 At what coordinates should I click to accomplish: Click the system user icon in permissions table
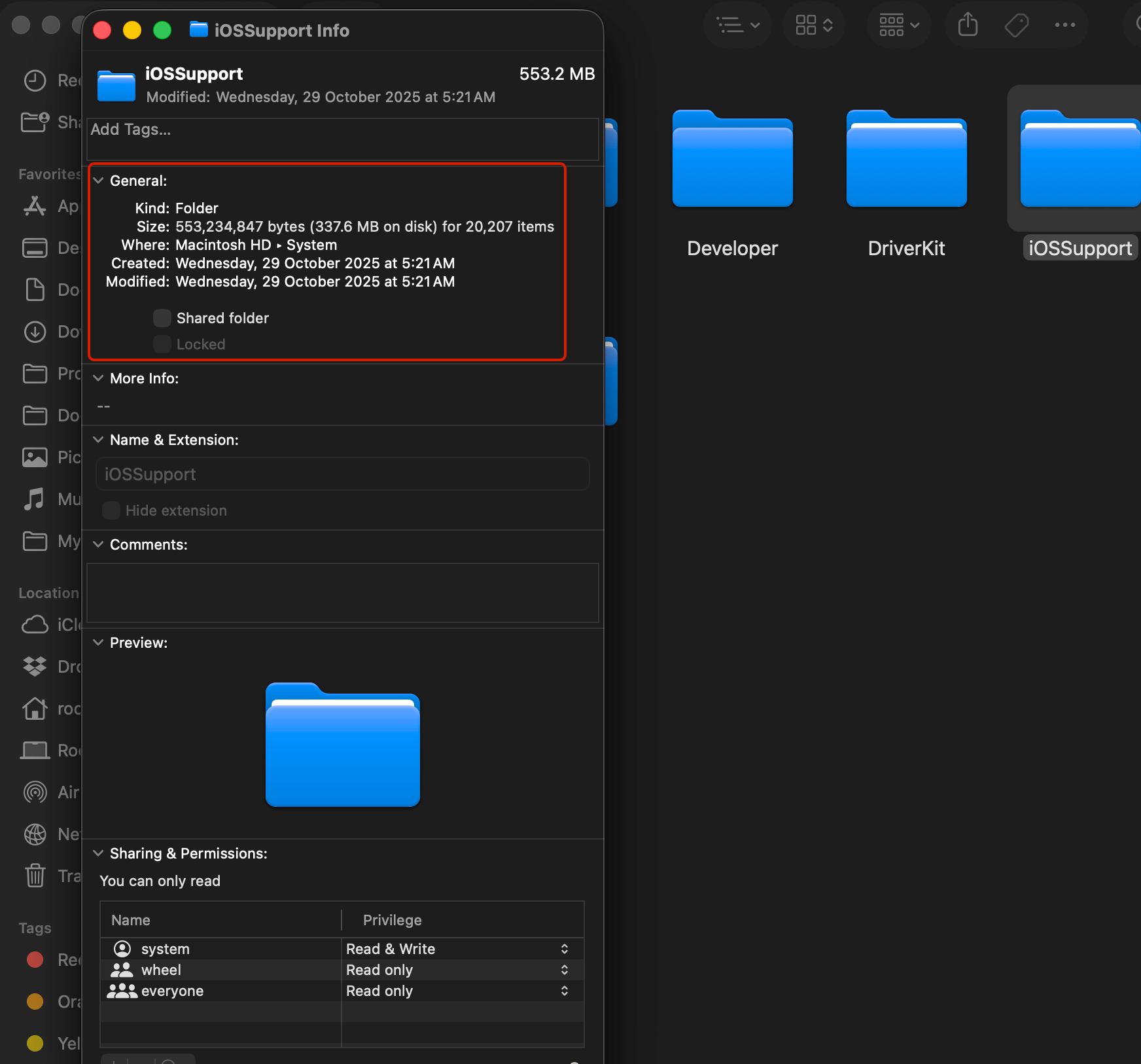[122, 949]
